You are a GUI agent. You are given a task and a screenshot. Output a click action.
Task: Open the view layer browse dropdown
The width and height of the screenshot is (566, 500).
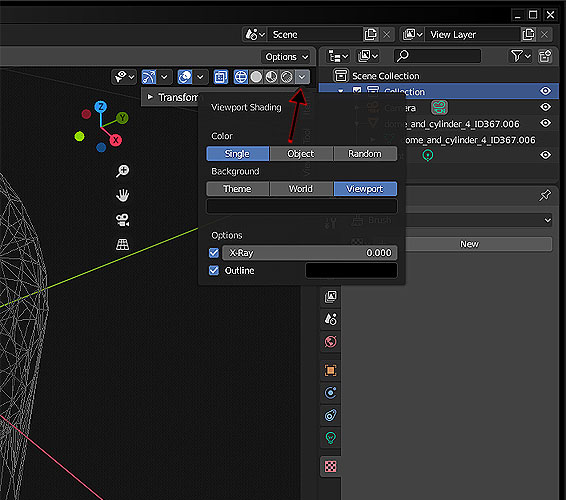[x=413, y=35]
